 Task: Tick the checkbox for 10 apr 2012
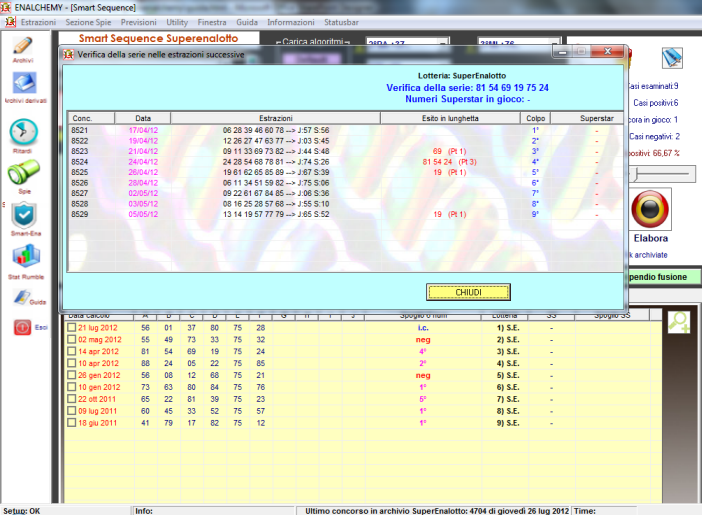pyautogui.click(x=72, y=363)
